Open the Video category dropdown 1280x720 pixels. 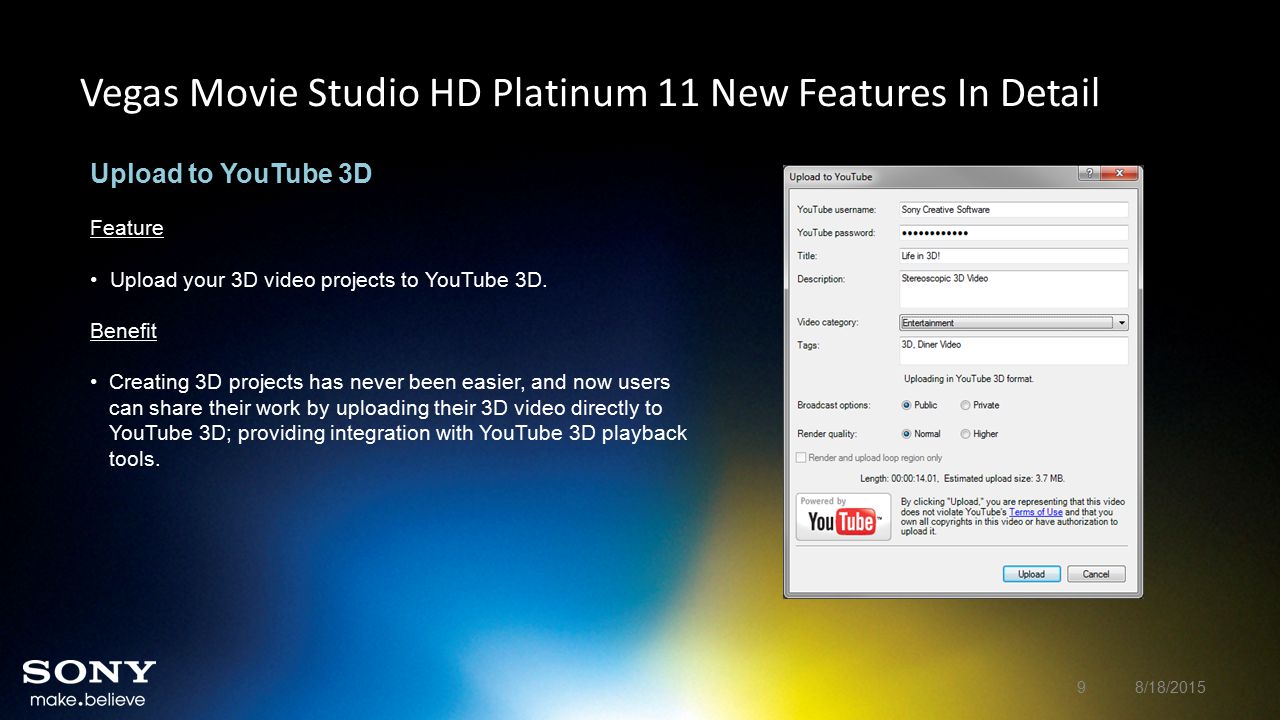coord(1013,323)
